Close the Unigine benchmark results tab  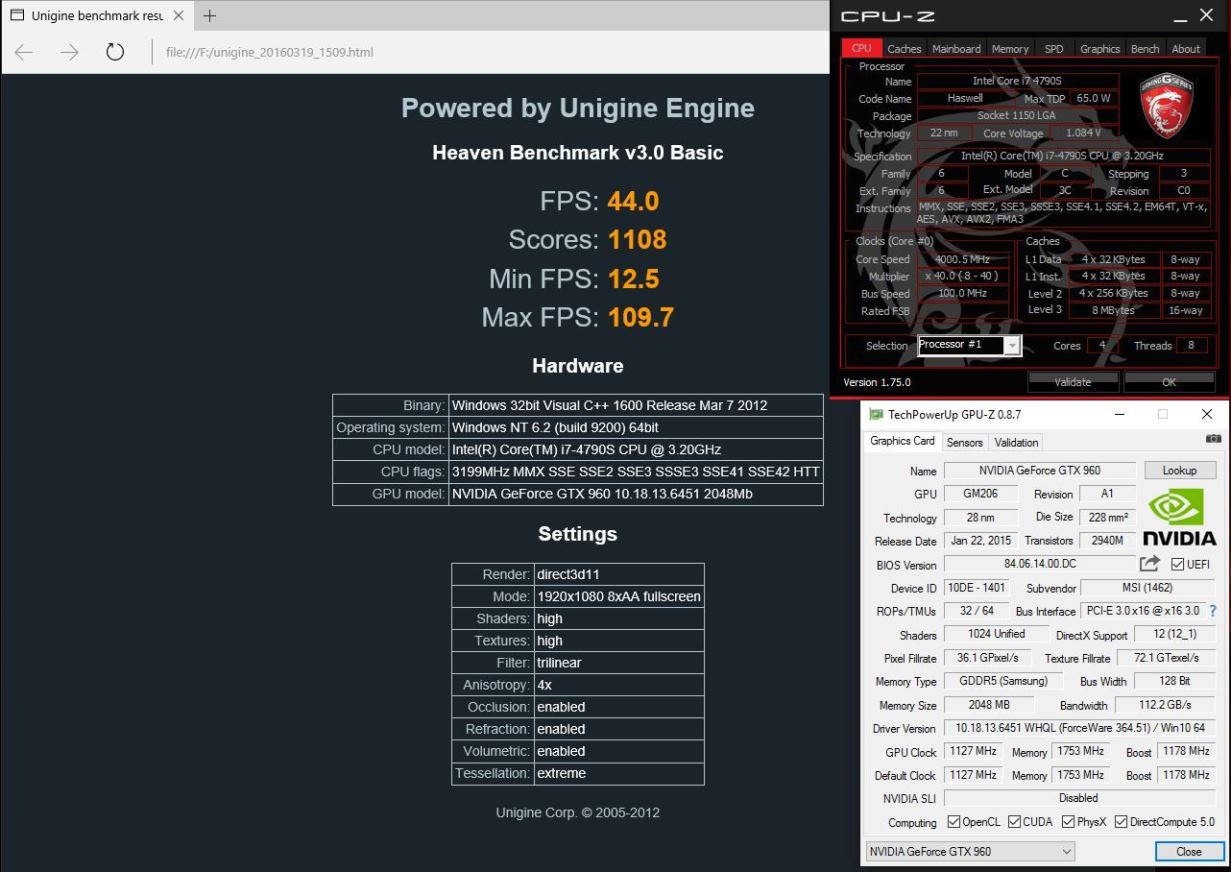[x=178, y=16]
